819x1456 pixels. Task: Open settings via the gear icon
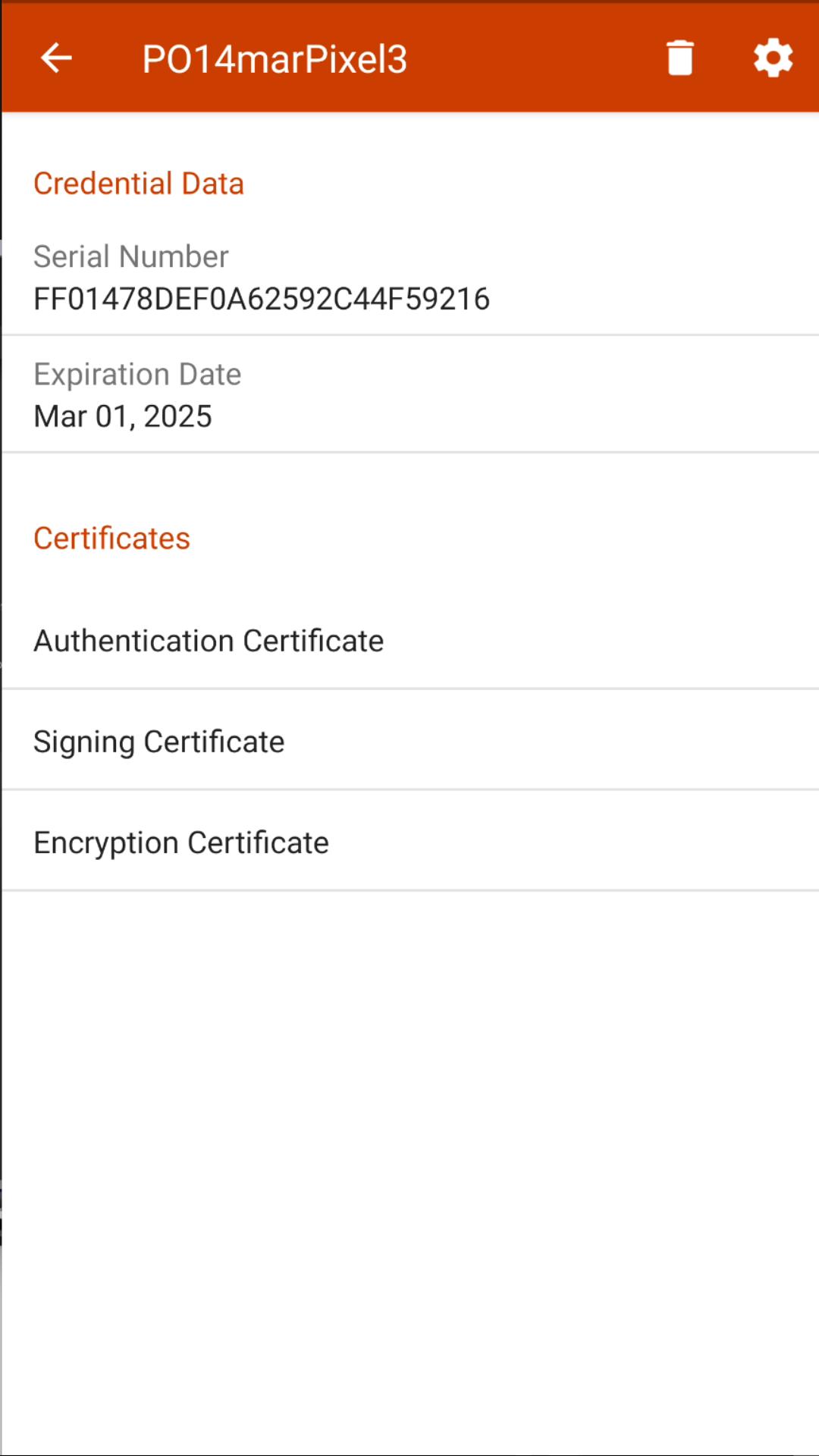coord(773,58)
